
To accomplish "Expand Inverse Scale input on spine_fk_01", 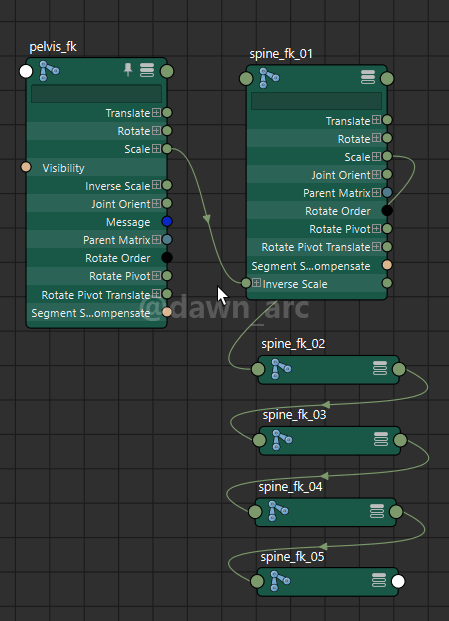I will tap(257, 283).
